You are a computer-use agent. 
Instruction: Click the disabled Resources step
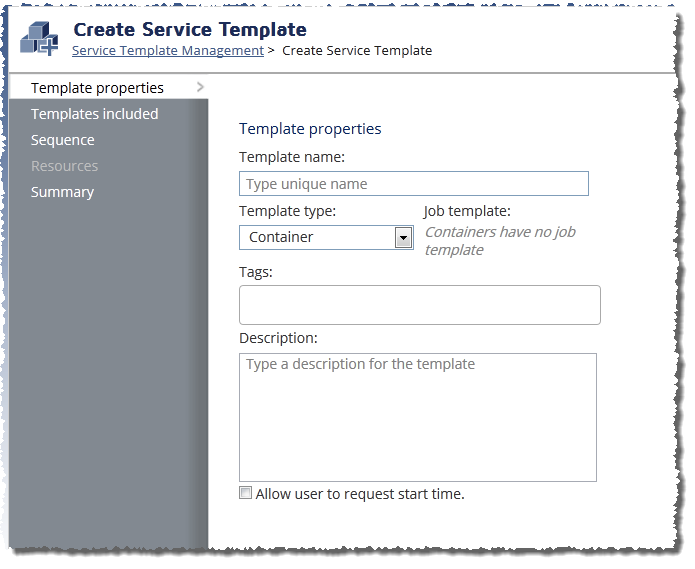pyautogui.click(x=64, y=166)
